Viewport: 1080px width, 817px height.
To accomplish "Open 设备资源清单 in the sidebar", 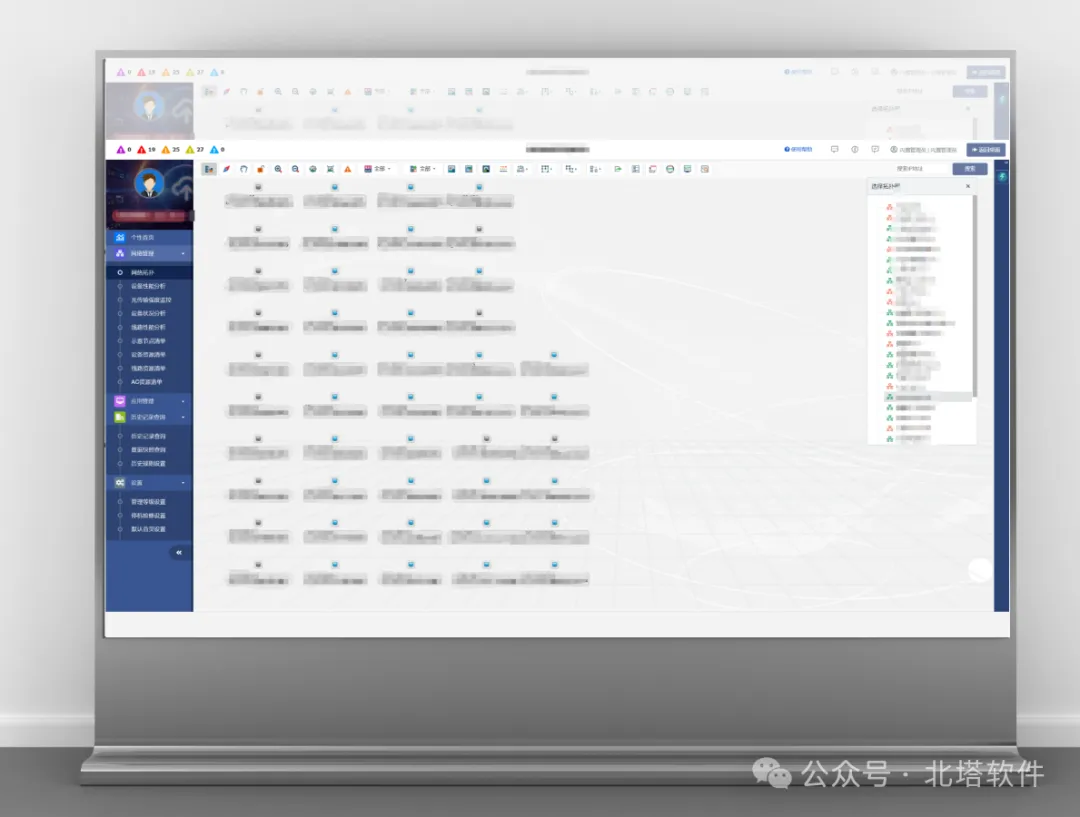I will pos(148,355).
